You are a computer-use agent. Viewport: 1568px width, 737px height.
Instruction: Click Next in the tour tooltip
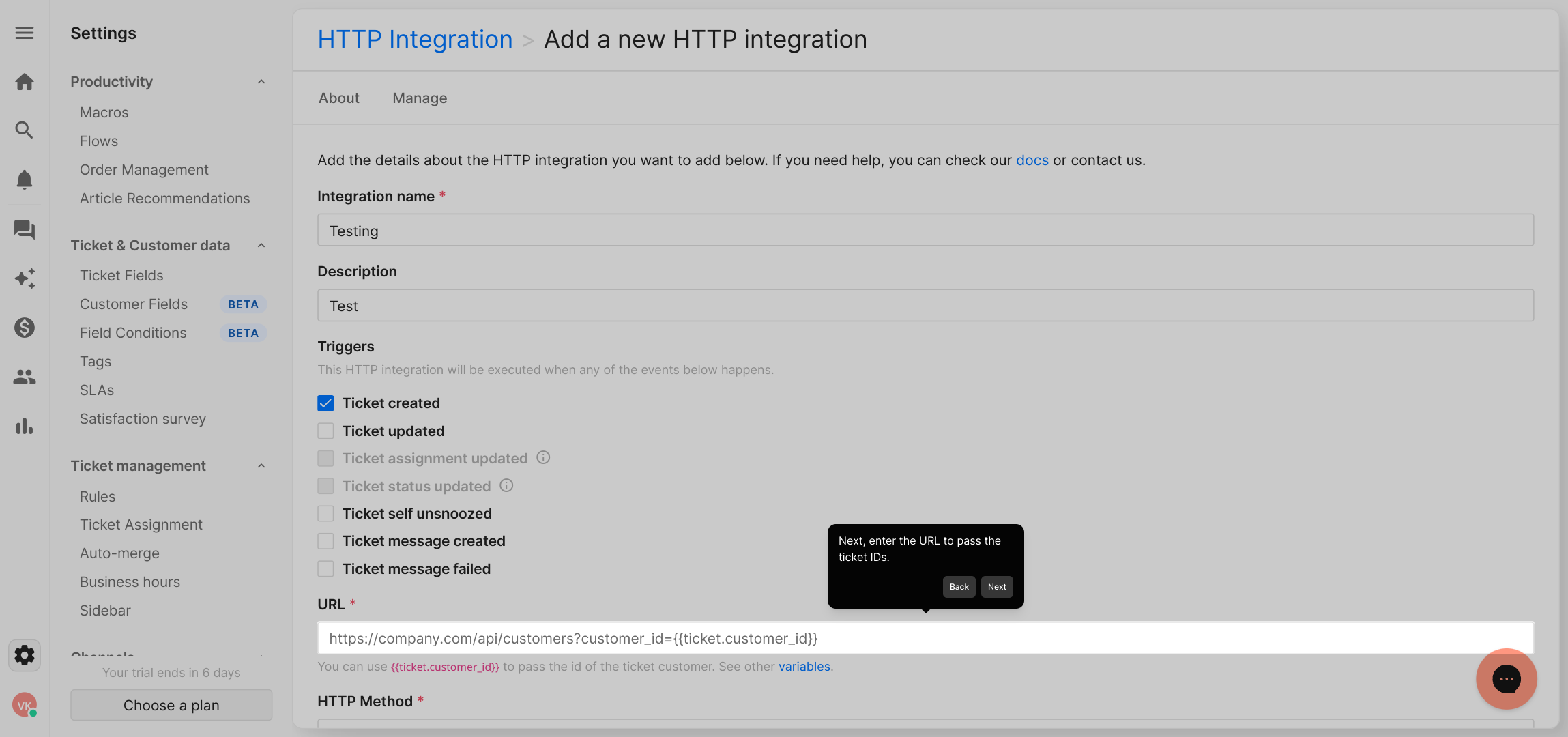997,587
